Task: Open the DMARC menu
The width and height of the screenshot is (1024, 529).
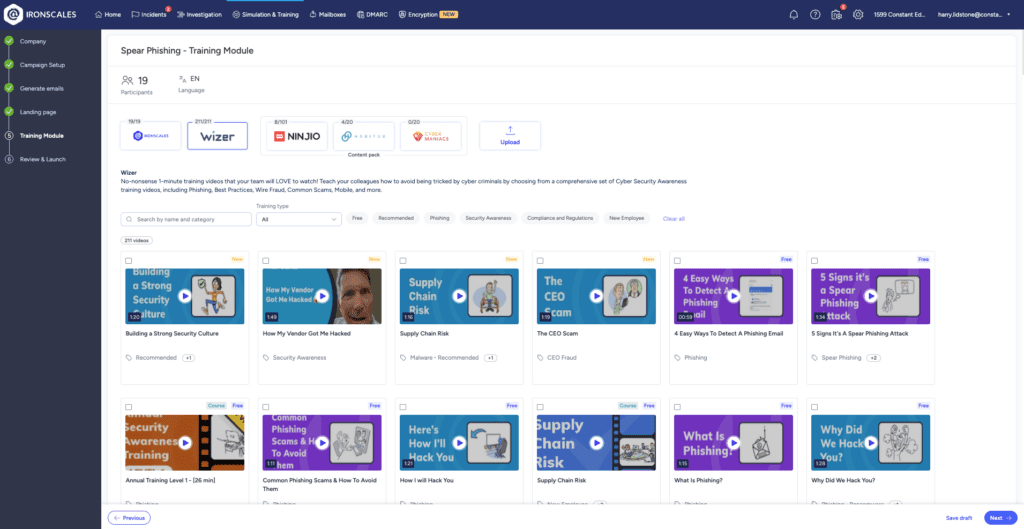Action: coord(372,14)
